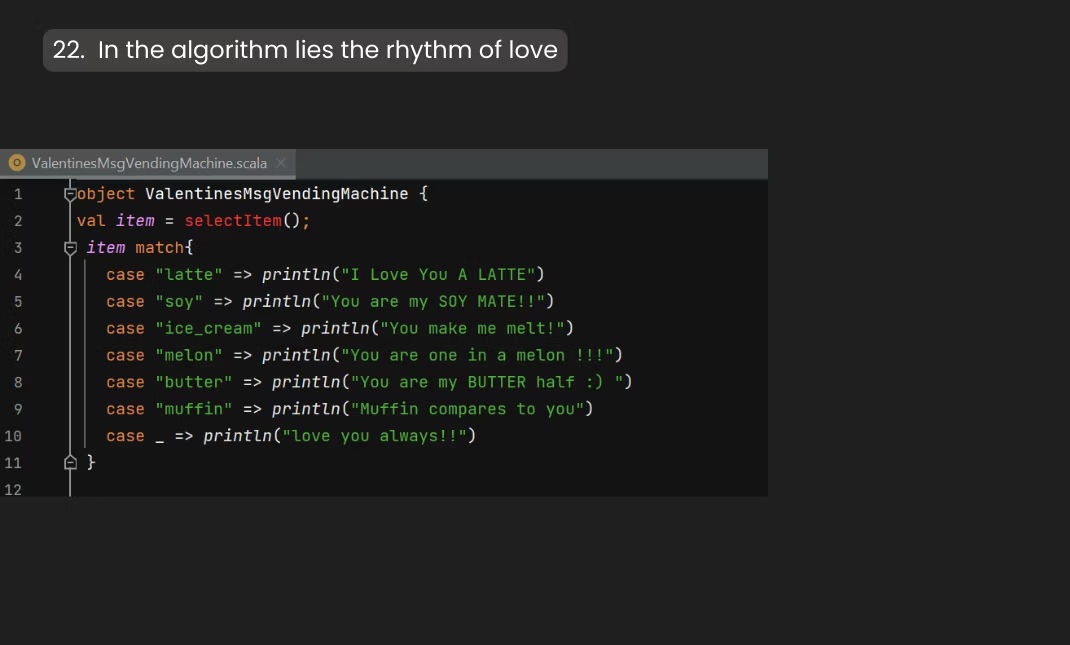Click line number 7 in gutter
Viewport: 1070px width, 645px height.
[x=18, y=356]
